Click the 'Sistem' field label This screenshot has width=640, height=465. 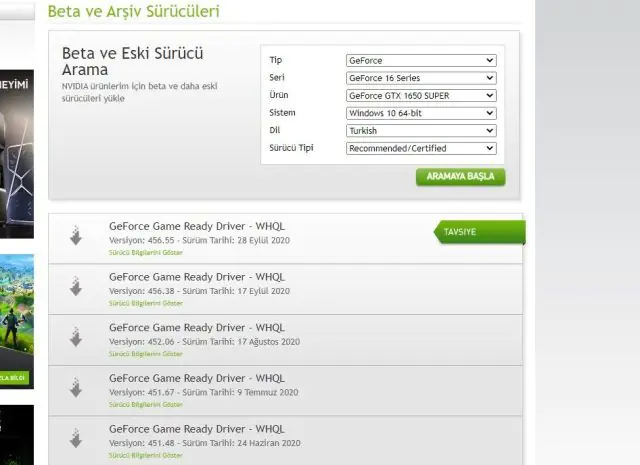click(282, 113)
